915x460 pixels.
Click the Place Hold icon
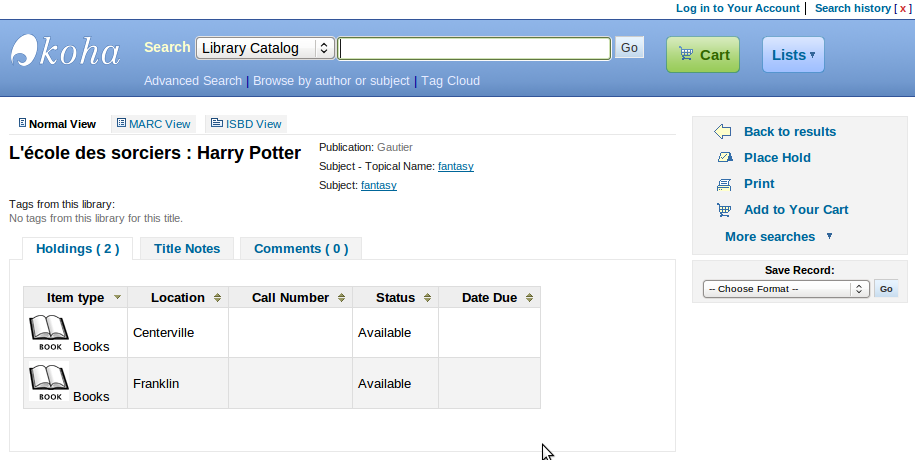[x=724, y=158]
